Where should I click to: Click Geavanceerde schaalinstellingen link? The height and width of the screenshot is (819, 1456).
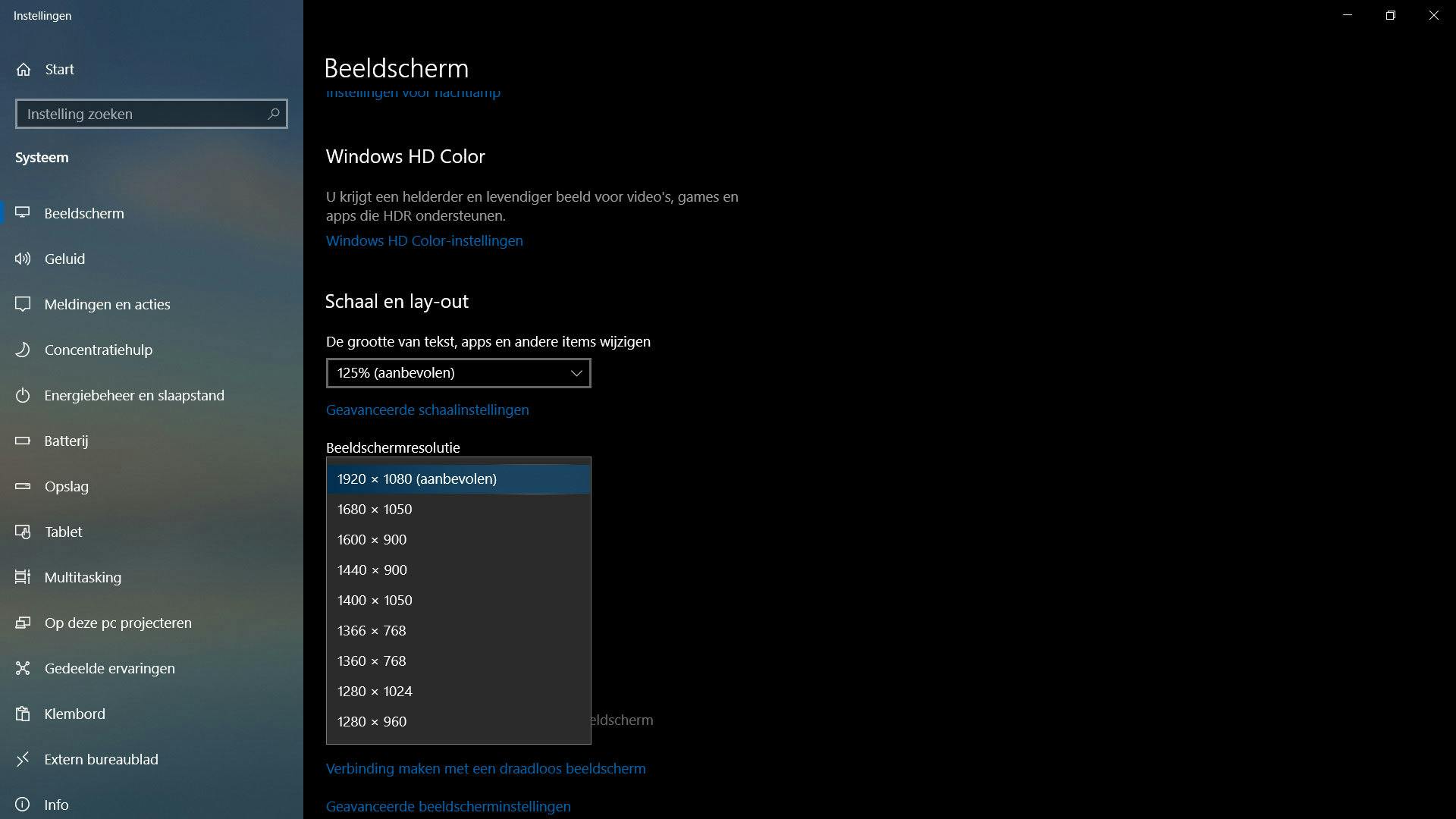[427, 409]
